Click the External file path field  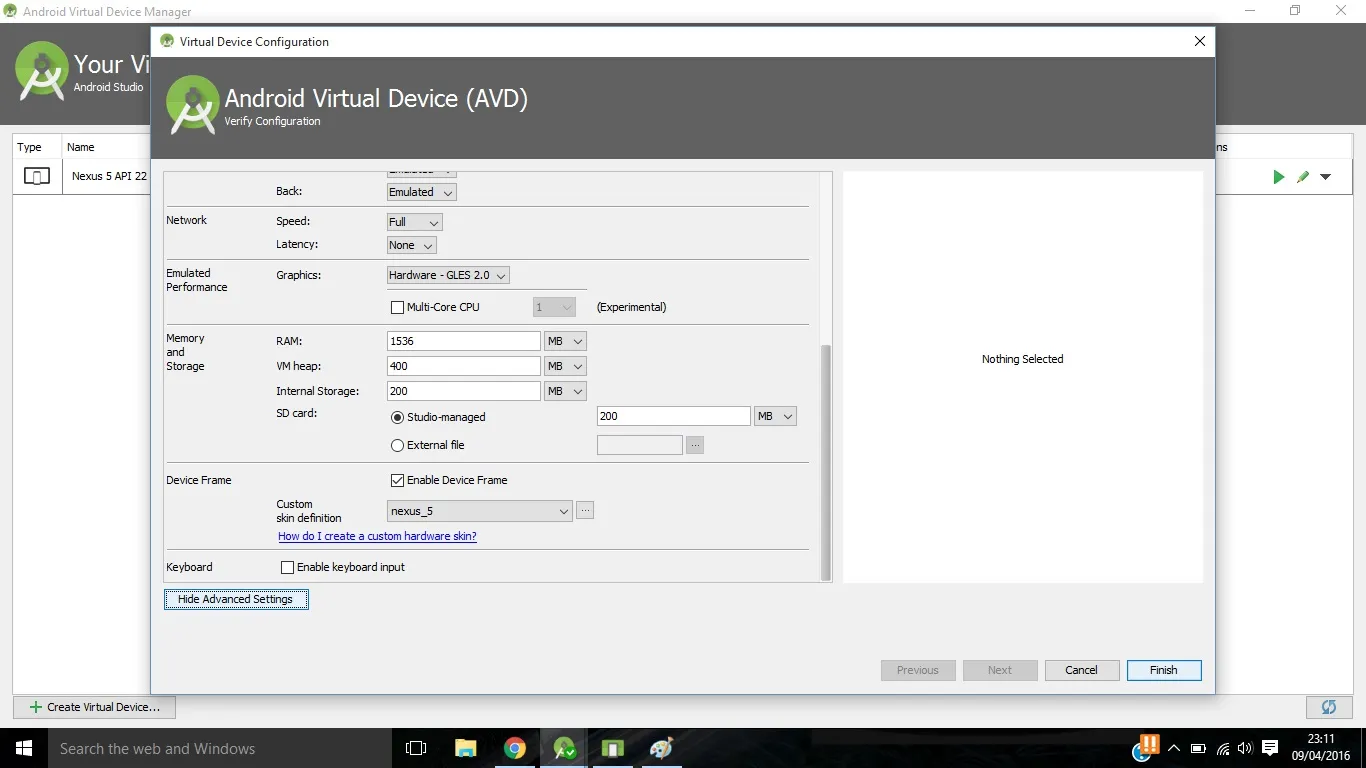coord(639,445)
